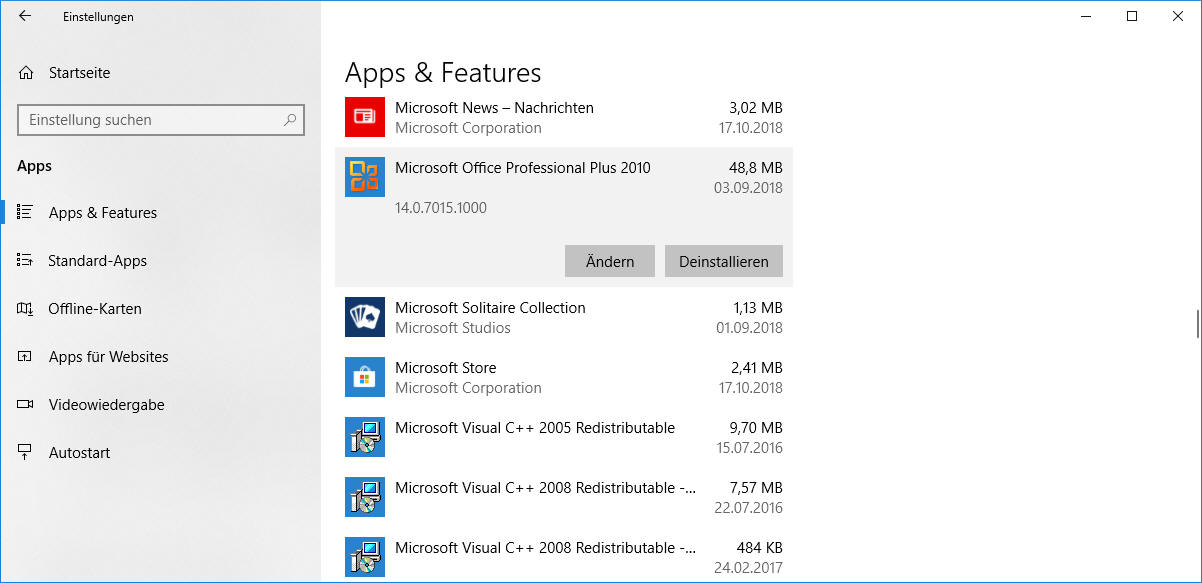Click the 2,41 MB size value
1202x583 pixels.
756,368
